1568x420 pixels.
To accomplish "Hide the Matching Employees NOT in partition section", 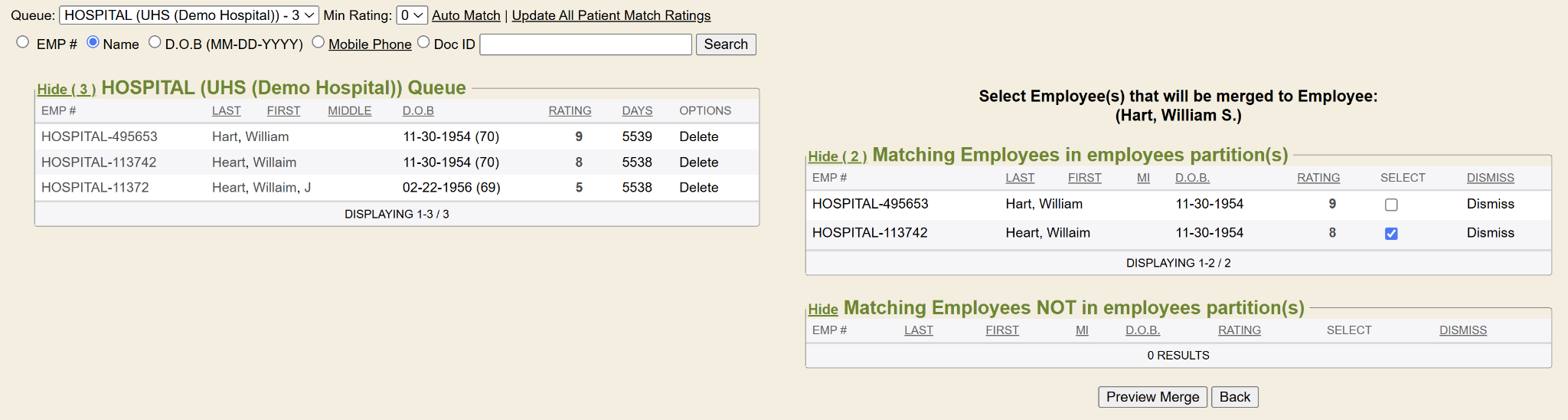I will [823, 310].
